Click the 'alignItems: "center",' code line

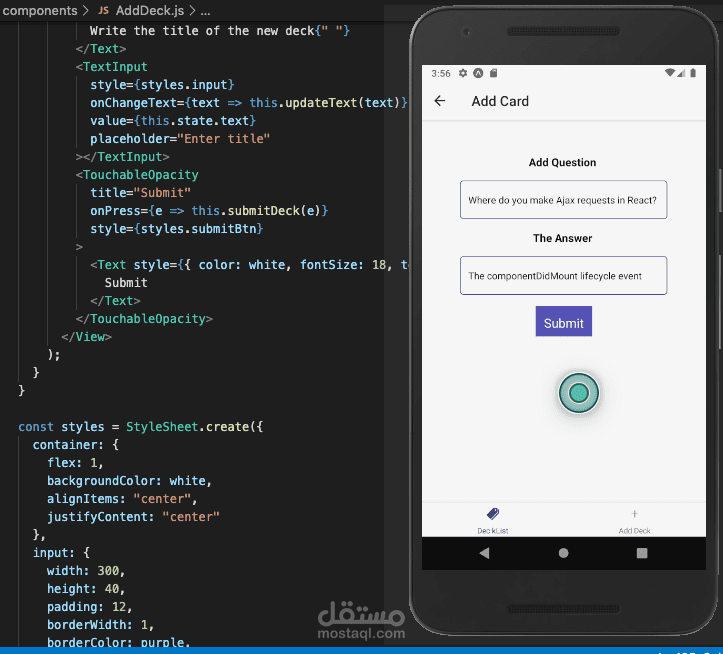click(122, 499)
